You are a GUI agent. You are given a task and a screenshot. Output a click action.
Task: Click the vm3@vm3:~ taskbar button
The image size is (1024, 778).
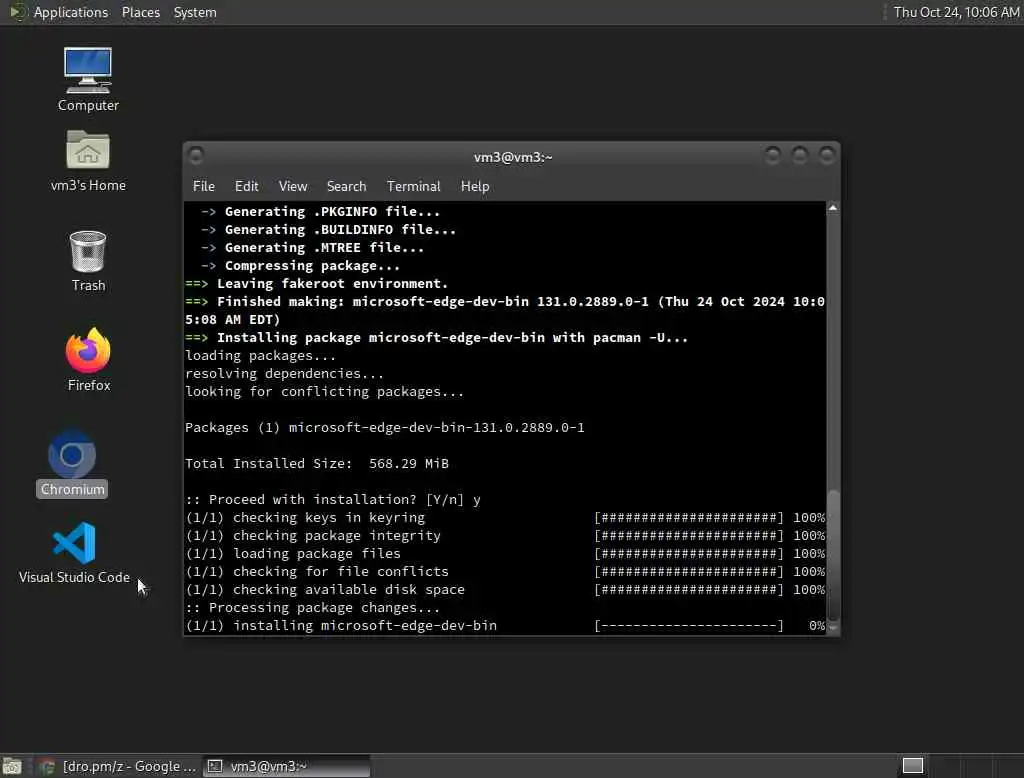point(286,766)
